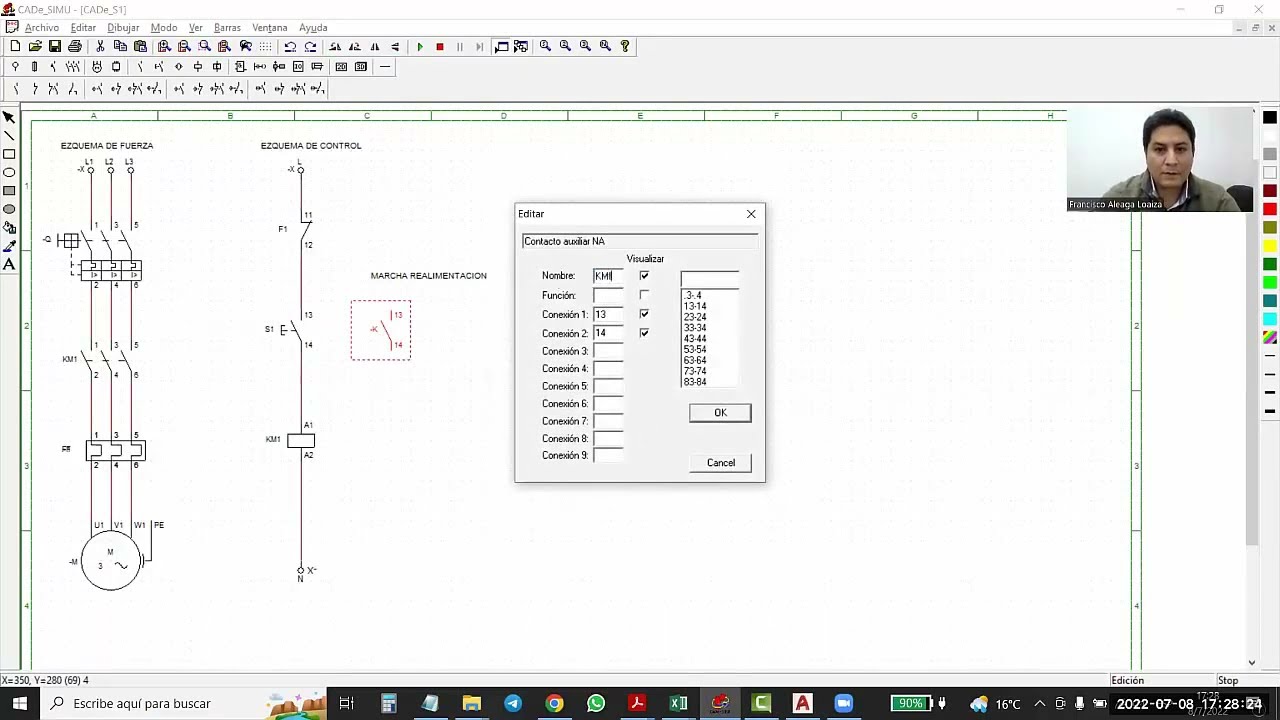Click the Undo arrow icon

tap(290, 46)
